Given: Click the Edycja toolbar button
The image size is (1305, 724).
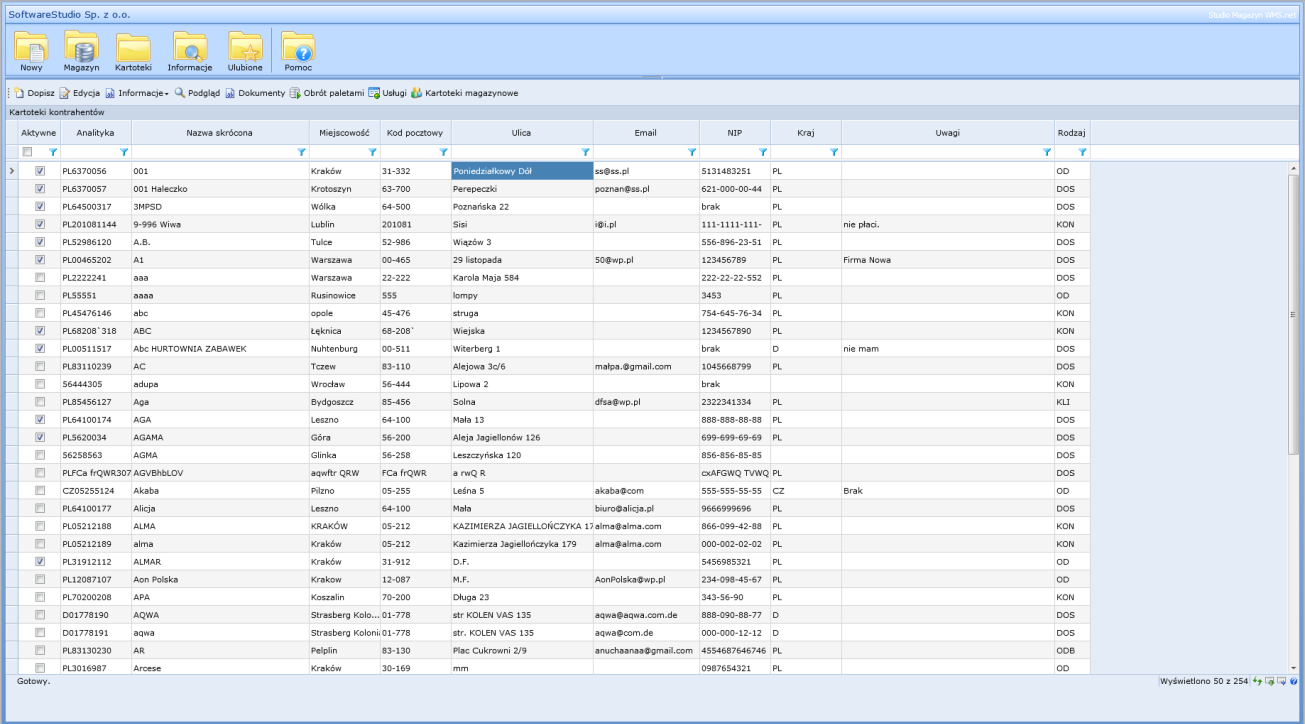Looking at the screenshot, I should click(x=80, y=93).
